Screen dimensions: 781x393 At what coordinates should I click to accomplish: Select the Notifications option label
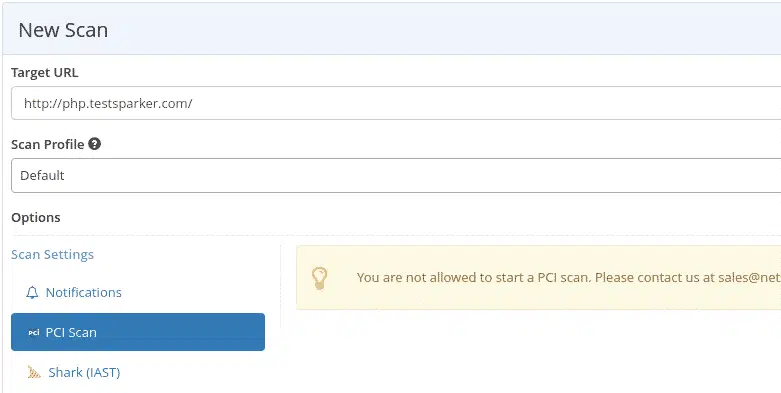pos(84,292)
